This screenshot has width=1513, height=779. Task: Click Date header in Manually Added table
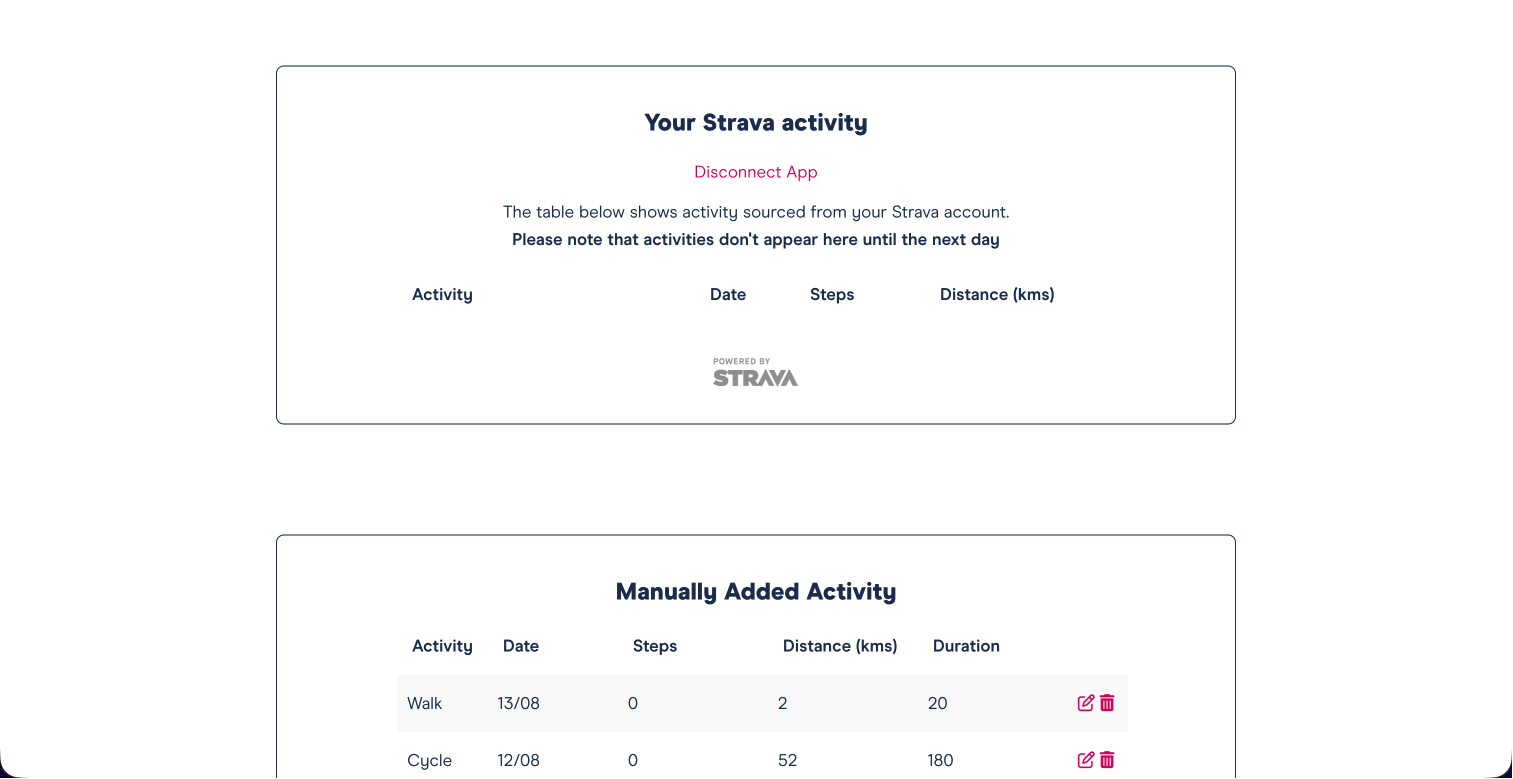tap(521, 646)
